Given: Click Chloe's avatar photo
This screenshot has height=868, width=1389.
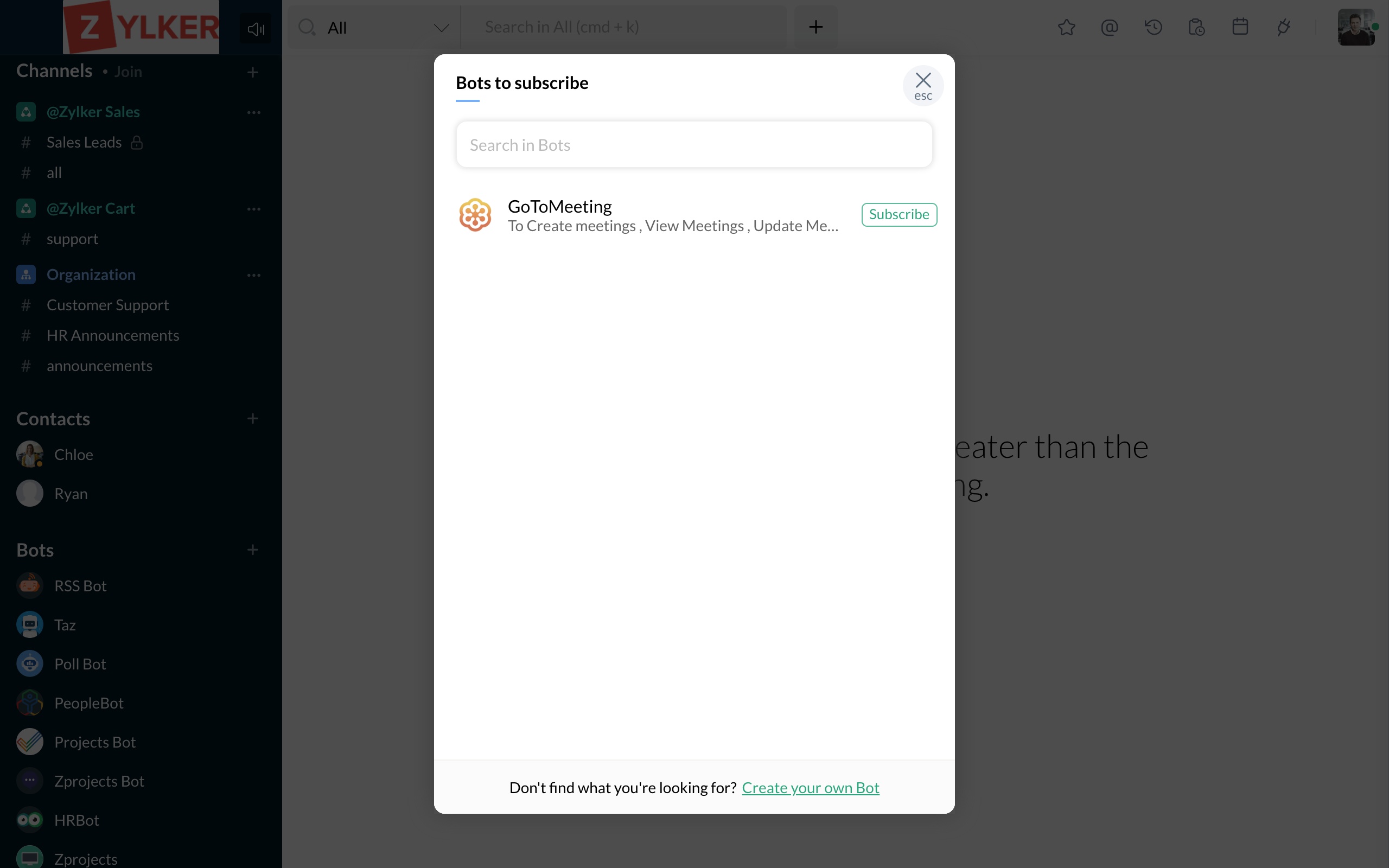Looking at the screenshot, I should (x=30, y=454).
